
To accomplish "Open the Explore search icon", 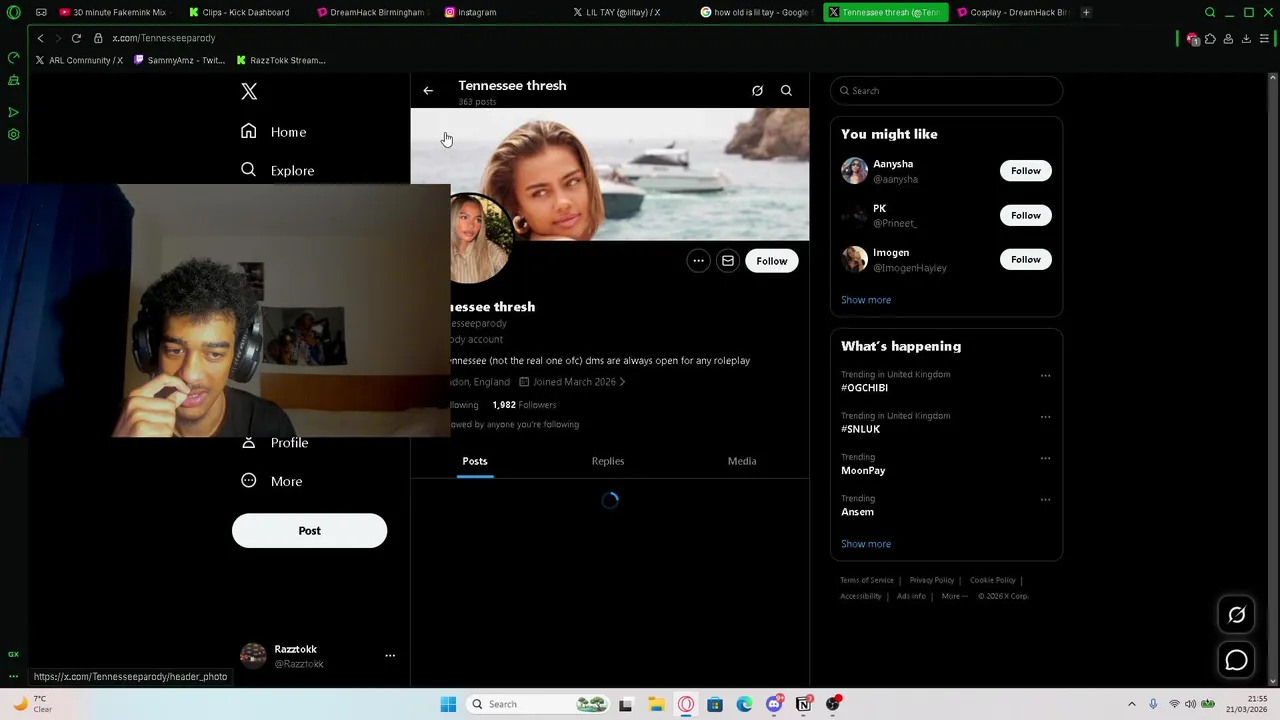I will [248, 170].
